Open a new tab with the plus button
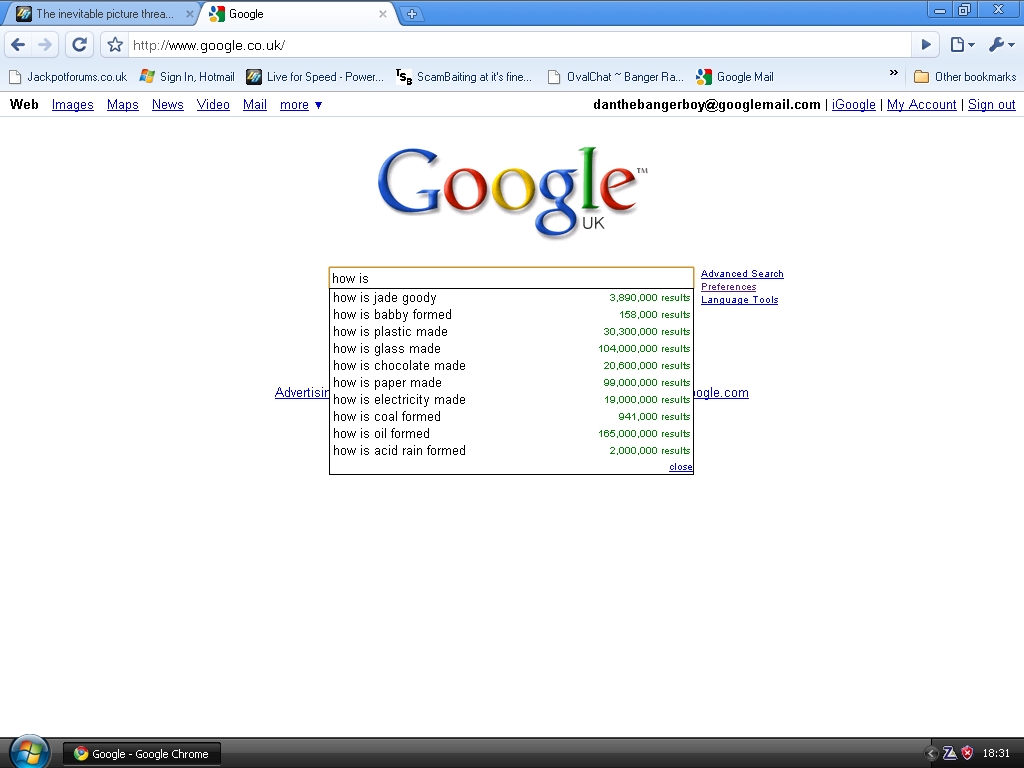Viewport: 1024px width, 768px height. click(411, 14)
